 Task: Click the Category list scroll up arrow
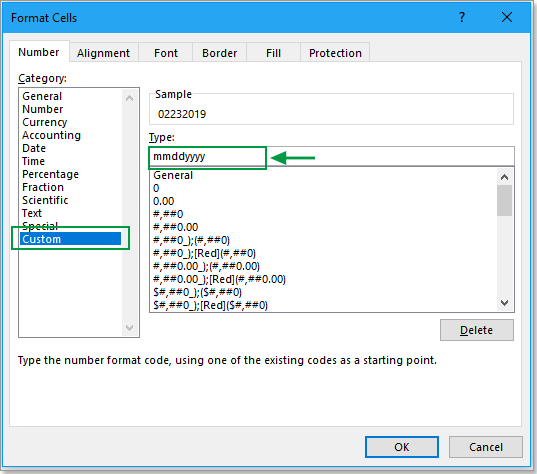[x=129, y=98]
